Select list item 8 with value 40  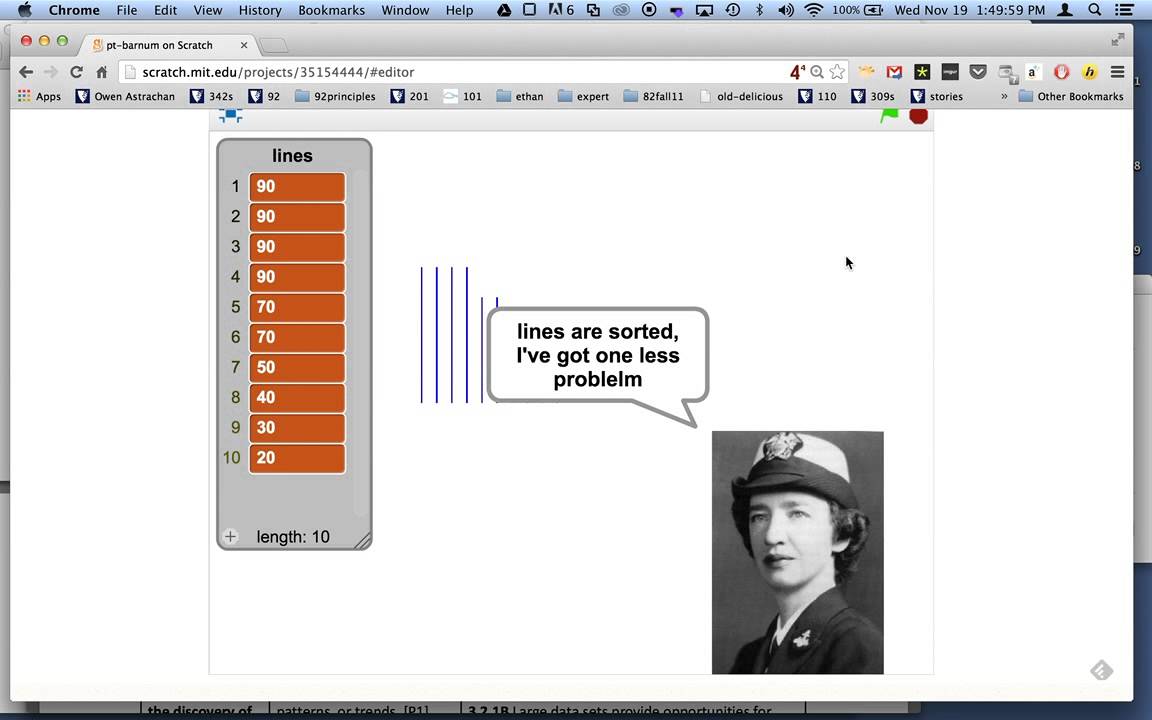pyautogui.click(x=297, y=397)
